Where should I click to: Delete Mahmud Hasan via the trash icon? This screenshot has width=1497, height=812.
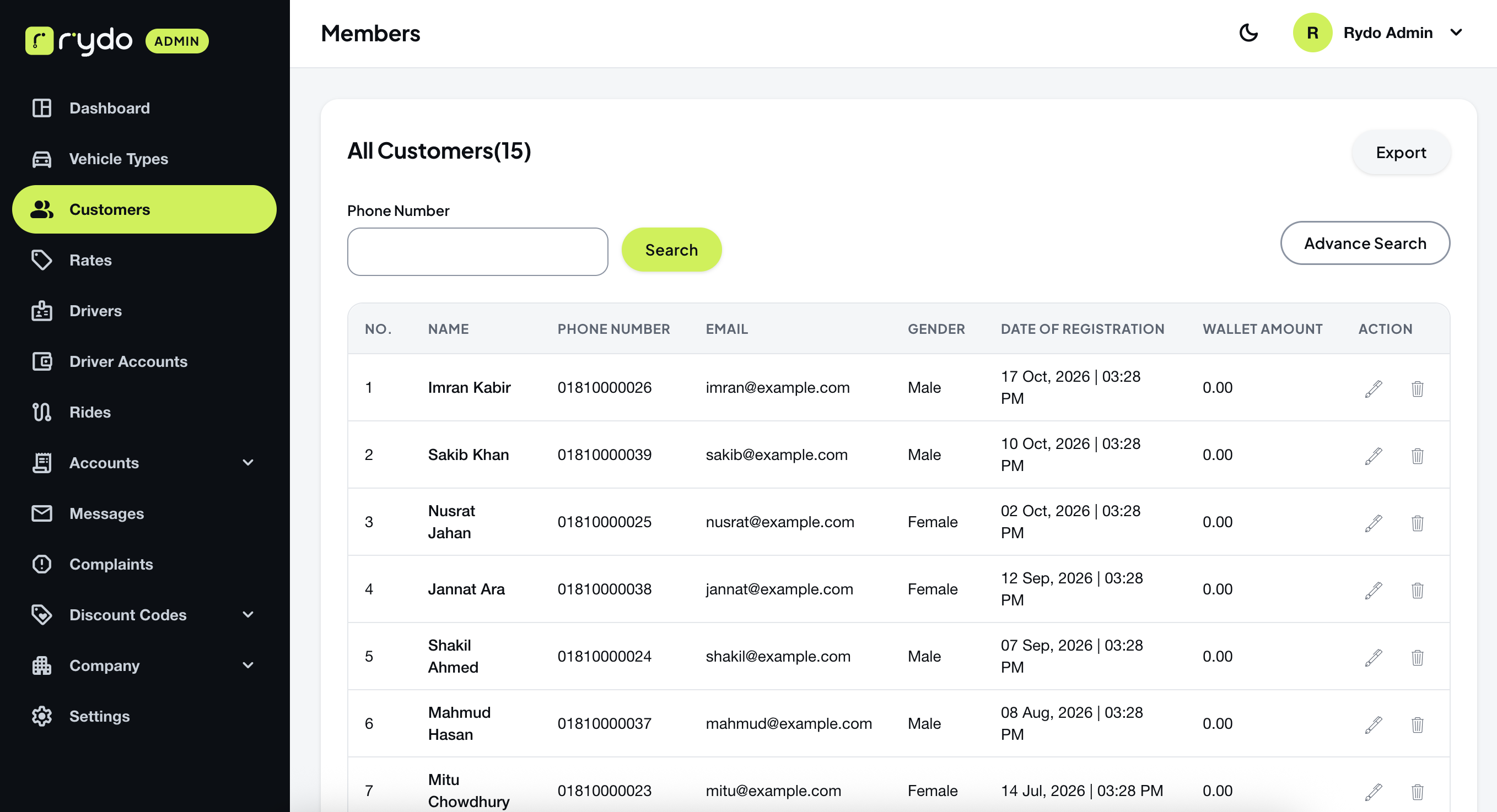tap(1418, 725)
